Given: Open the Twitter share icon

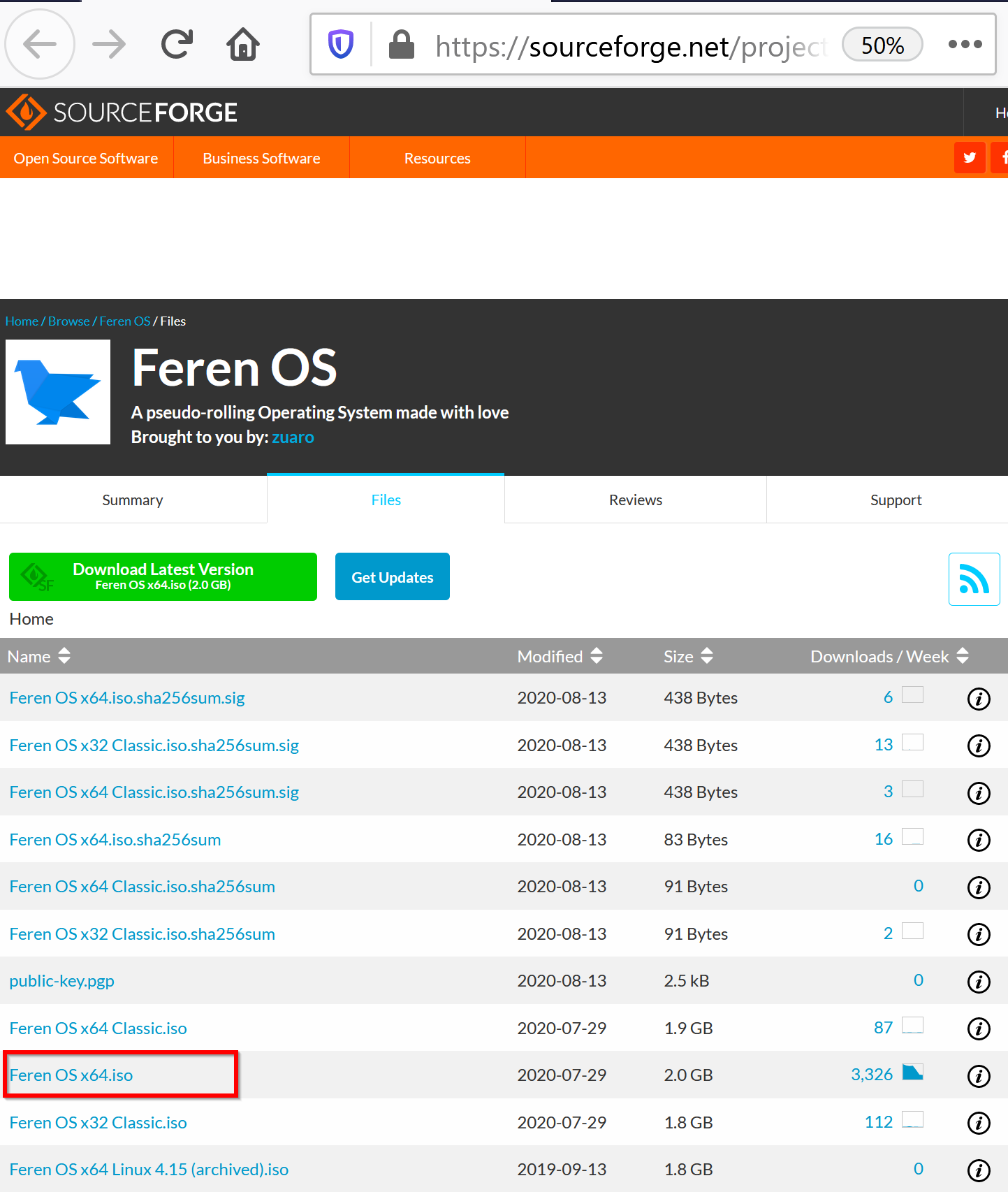Looking at the screenshot, I should 970,157.
